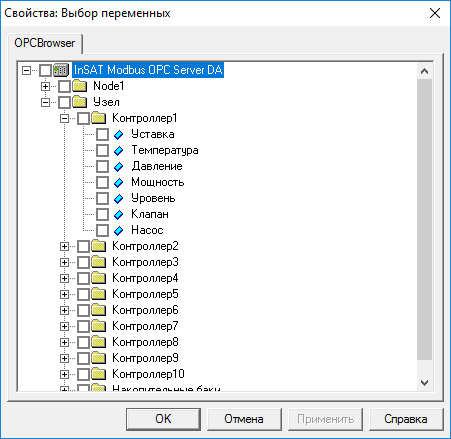Click the Контроллер5 folder icon
This screenshot has width=451, height=439.
point(99,294)
